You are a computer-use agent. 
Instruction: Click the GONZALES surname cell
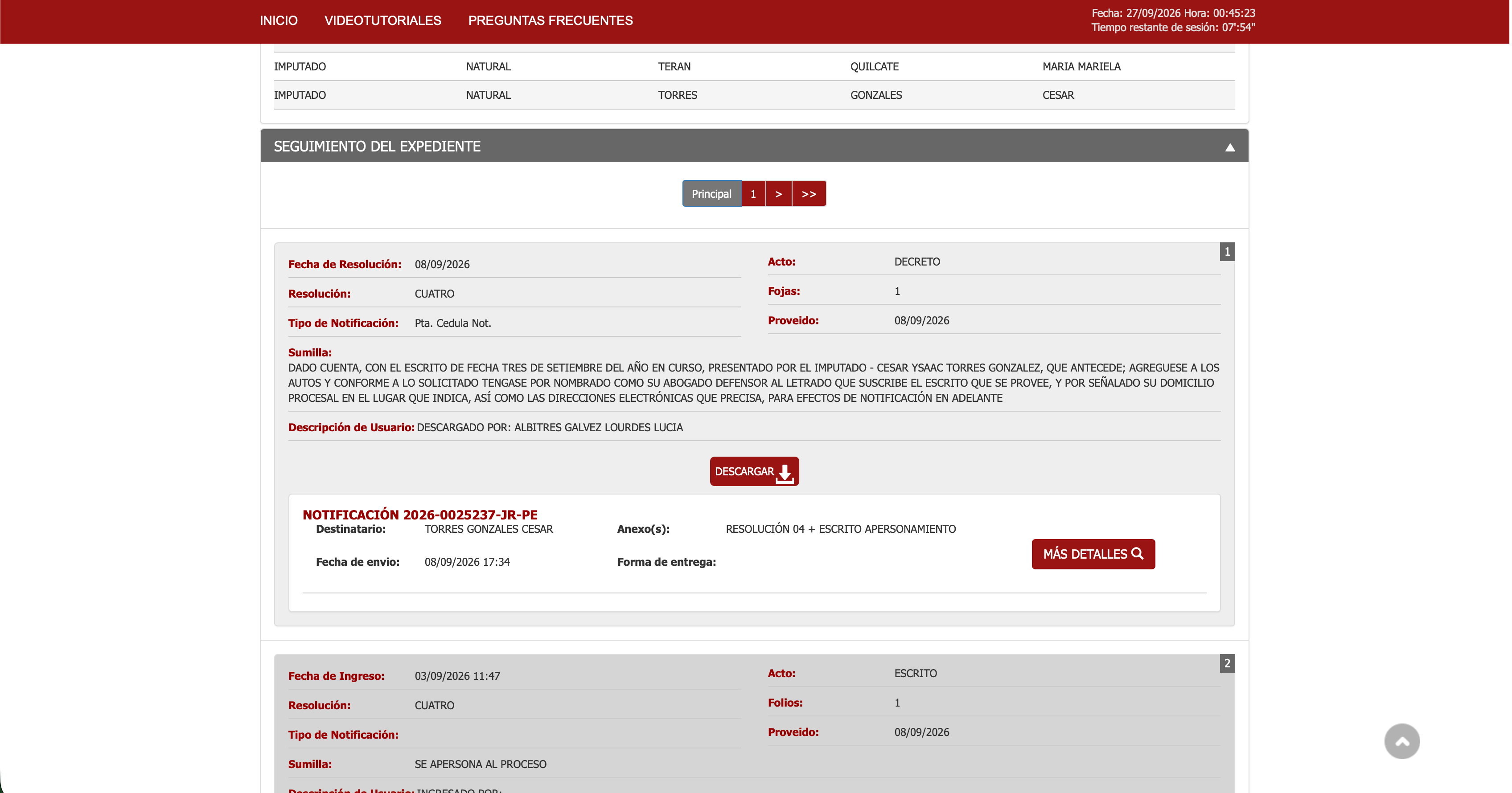coord(876,95)
